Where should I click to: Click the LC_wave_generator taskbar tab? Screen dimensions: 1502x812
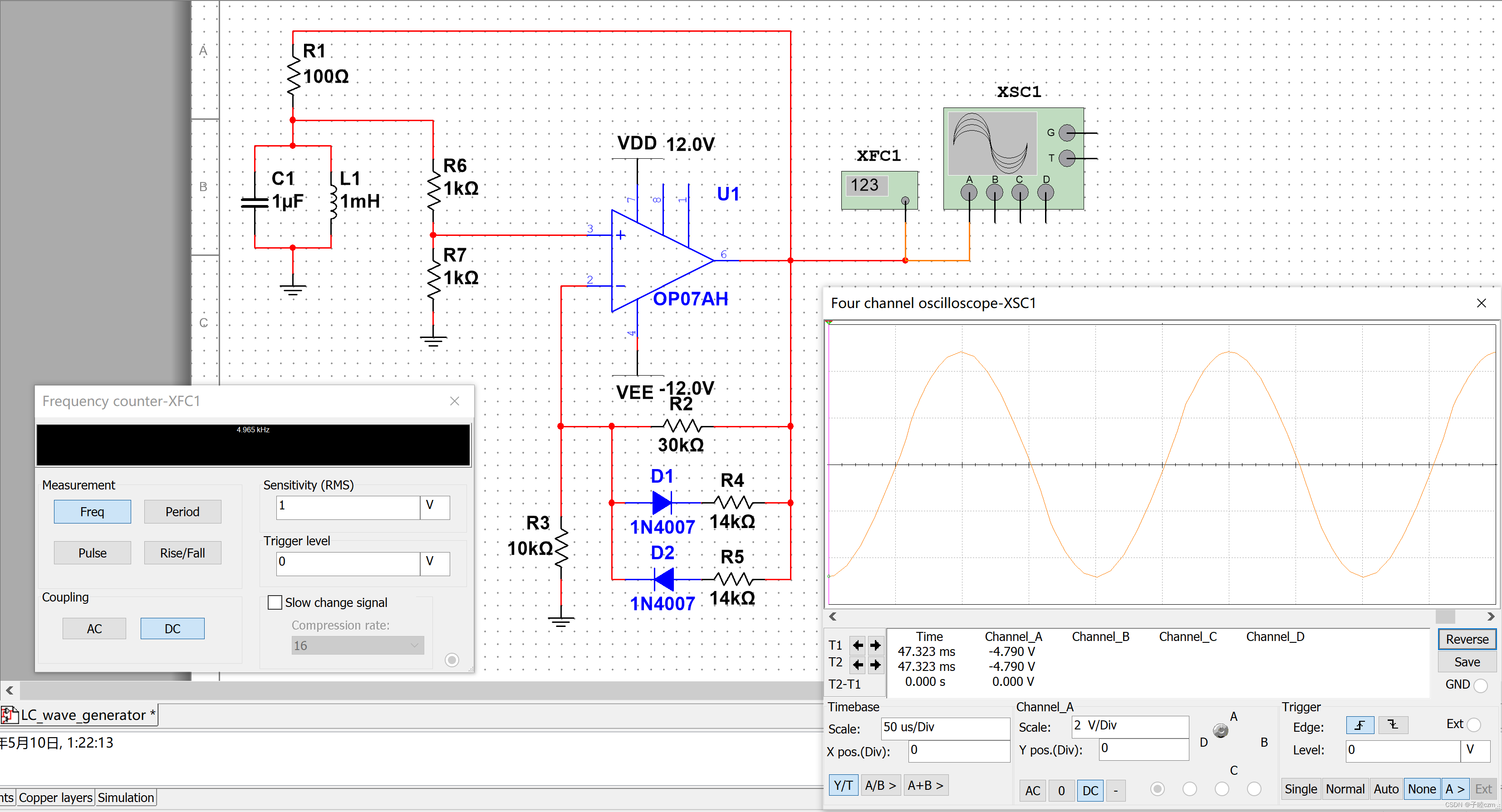pos(89,713)
